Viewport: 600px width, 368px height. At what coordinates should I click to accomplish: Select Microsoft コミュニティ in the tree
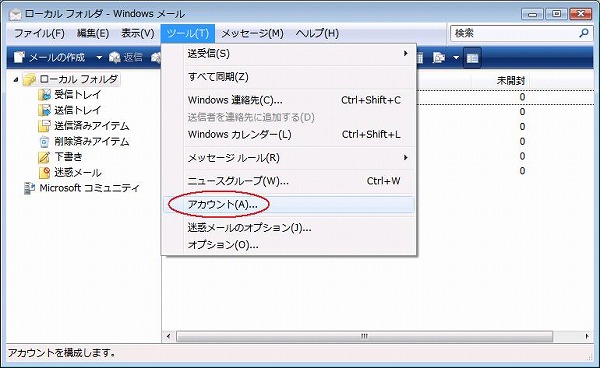click(90, 188)
